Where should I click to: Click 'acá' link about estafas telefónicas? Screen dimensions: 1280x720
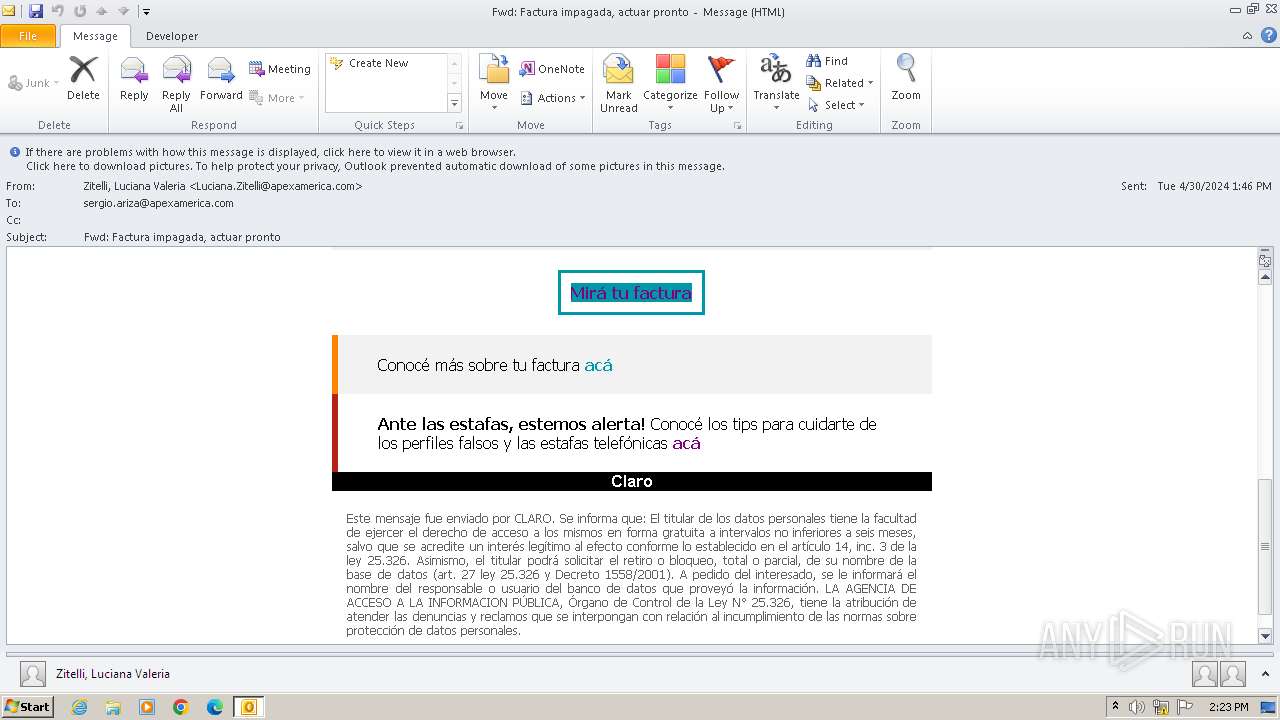click(x=686, y=443)
